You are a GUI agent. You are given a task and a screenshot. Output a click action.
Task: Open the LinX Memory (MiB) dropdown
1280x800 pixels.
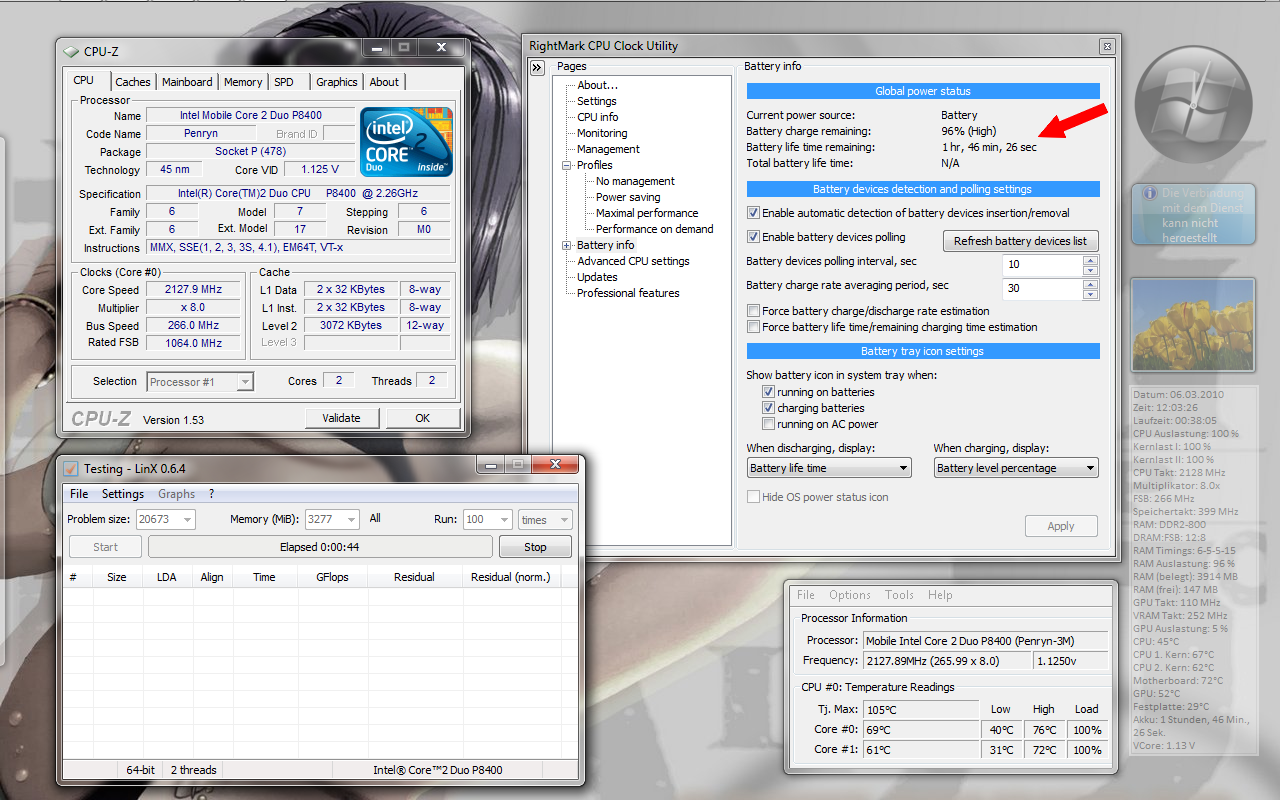click(332, 519)
